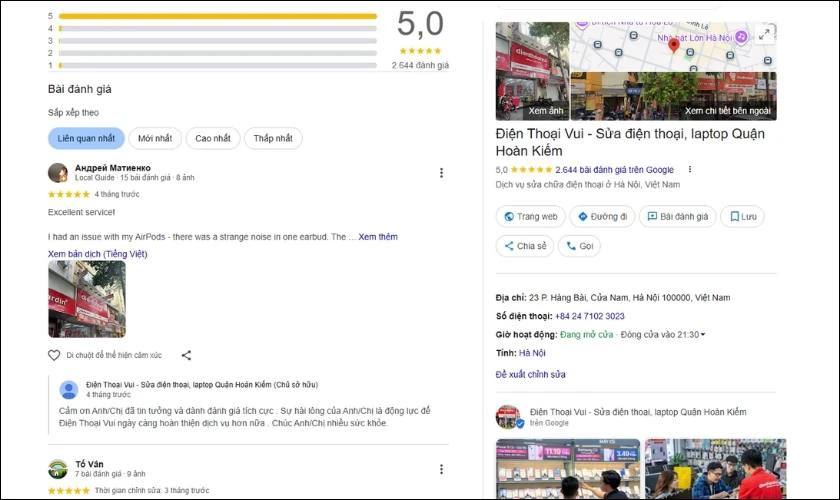The width and height of the screenshot is (840, 500).
Task: Open the review's storefront photo thumbnail
Action: coord(87,299)
